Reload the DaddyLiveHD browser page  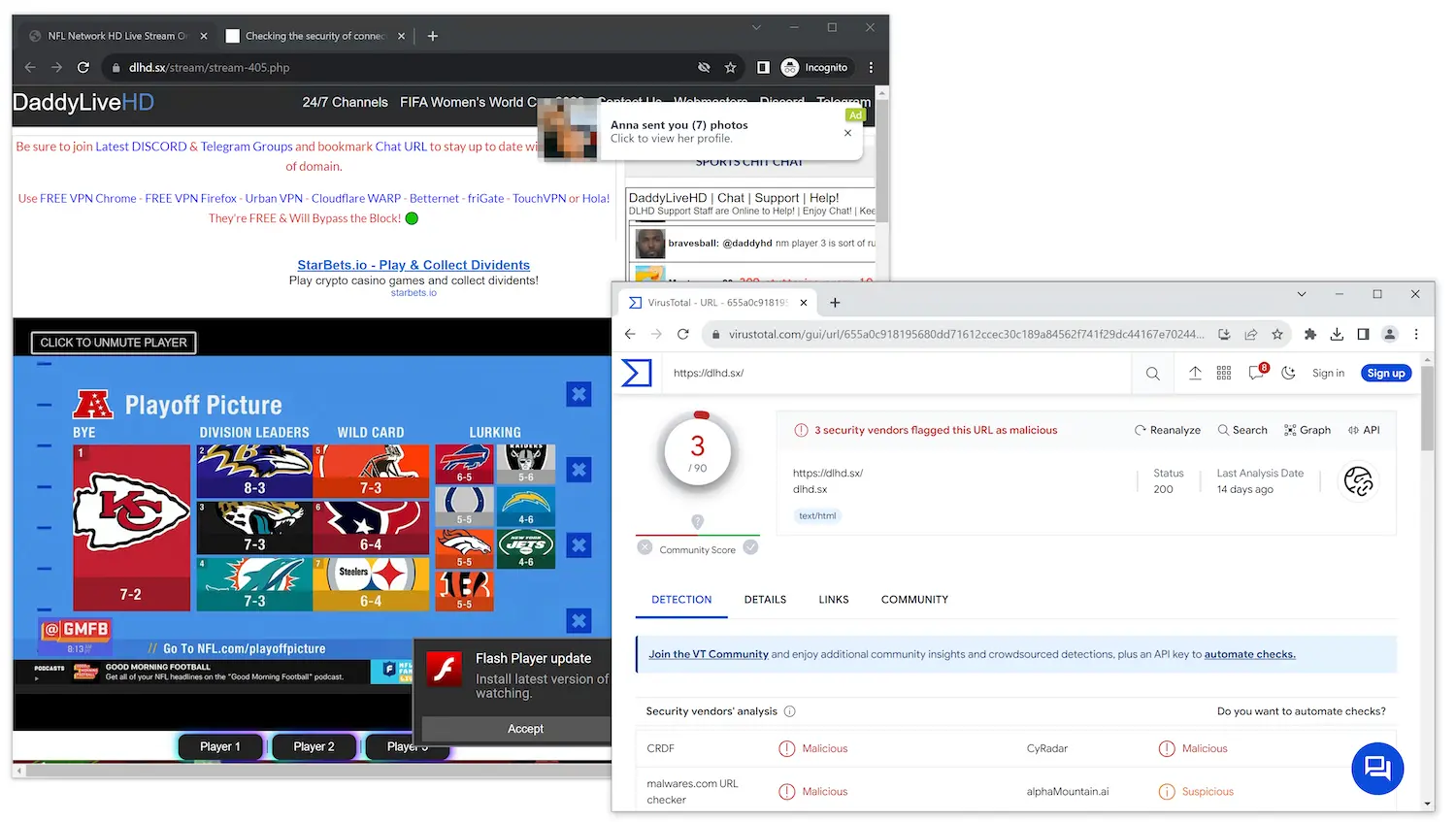(x=83, y=68)
